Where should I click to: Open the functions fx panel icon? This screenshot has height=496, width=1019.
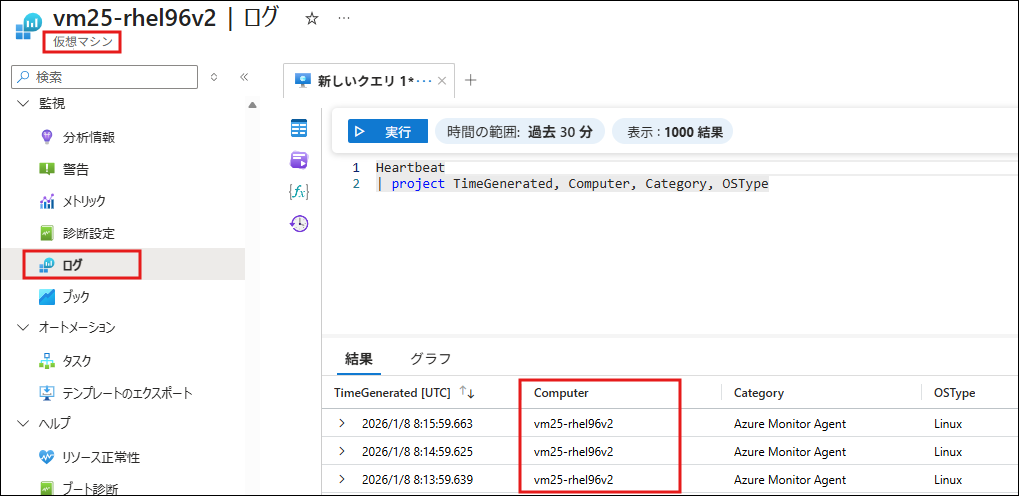(299, 192)
